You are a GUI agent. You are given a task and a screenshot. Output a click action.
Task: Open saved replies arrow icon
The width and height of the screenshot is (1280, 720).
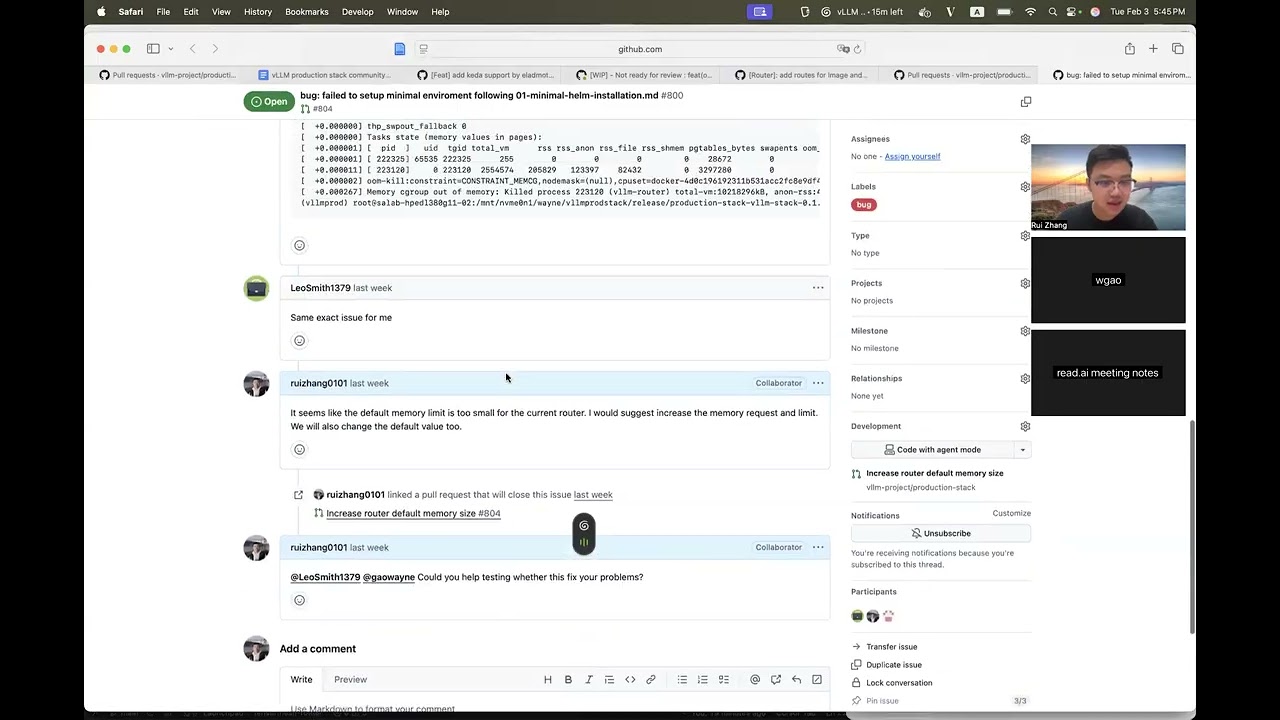(796, 680)
